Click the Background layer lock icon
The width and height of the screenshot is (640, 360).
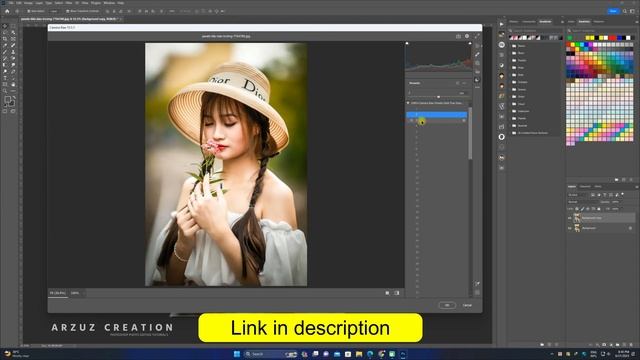coord(631,229)
